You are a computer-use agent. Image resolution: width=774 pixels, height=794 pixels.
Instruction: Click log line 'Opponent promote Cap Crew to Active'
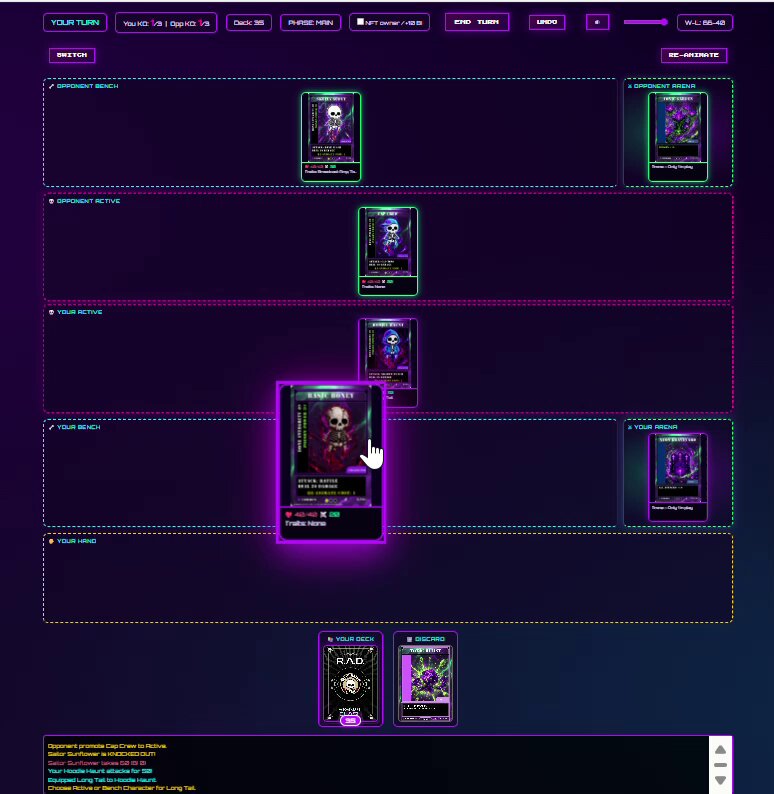[107, 746]
